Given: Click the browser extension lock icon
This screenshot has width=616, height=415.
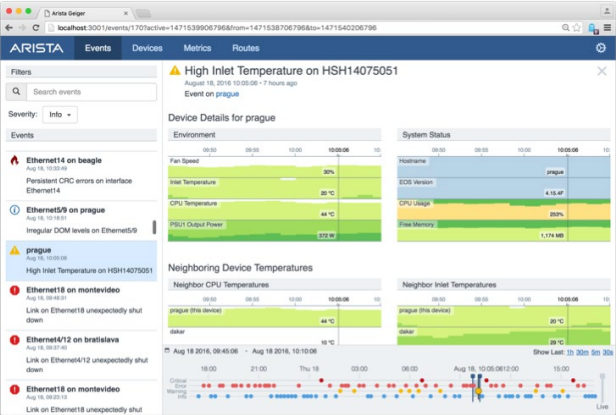Looking at the screenshot, I should pos(592,28).
